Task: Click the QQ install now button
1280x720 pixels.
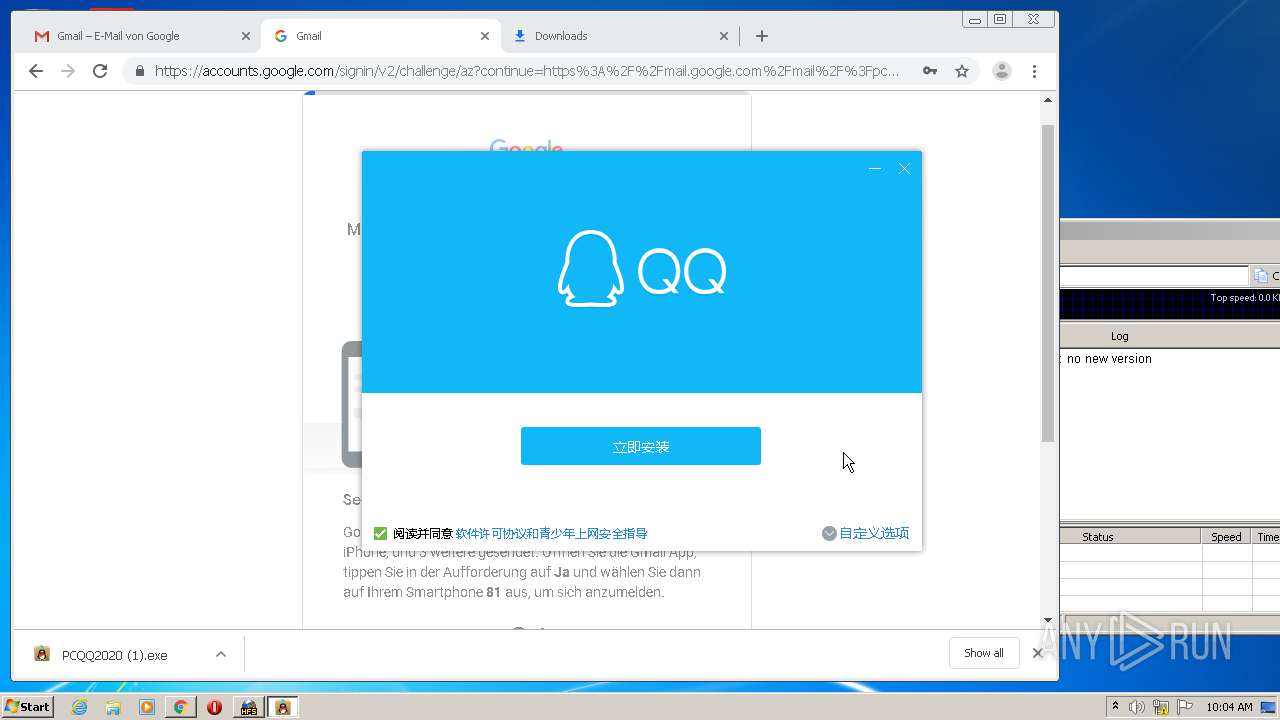Action: pyautogui.click(x=640, y=446)
